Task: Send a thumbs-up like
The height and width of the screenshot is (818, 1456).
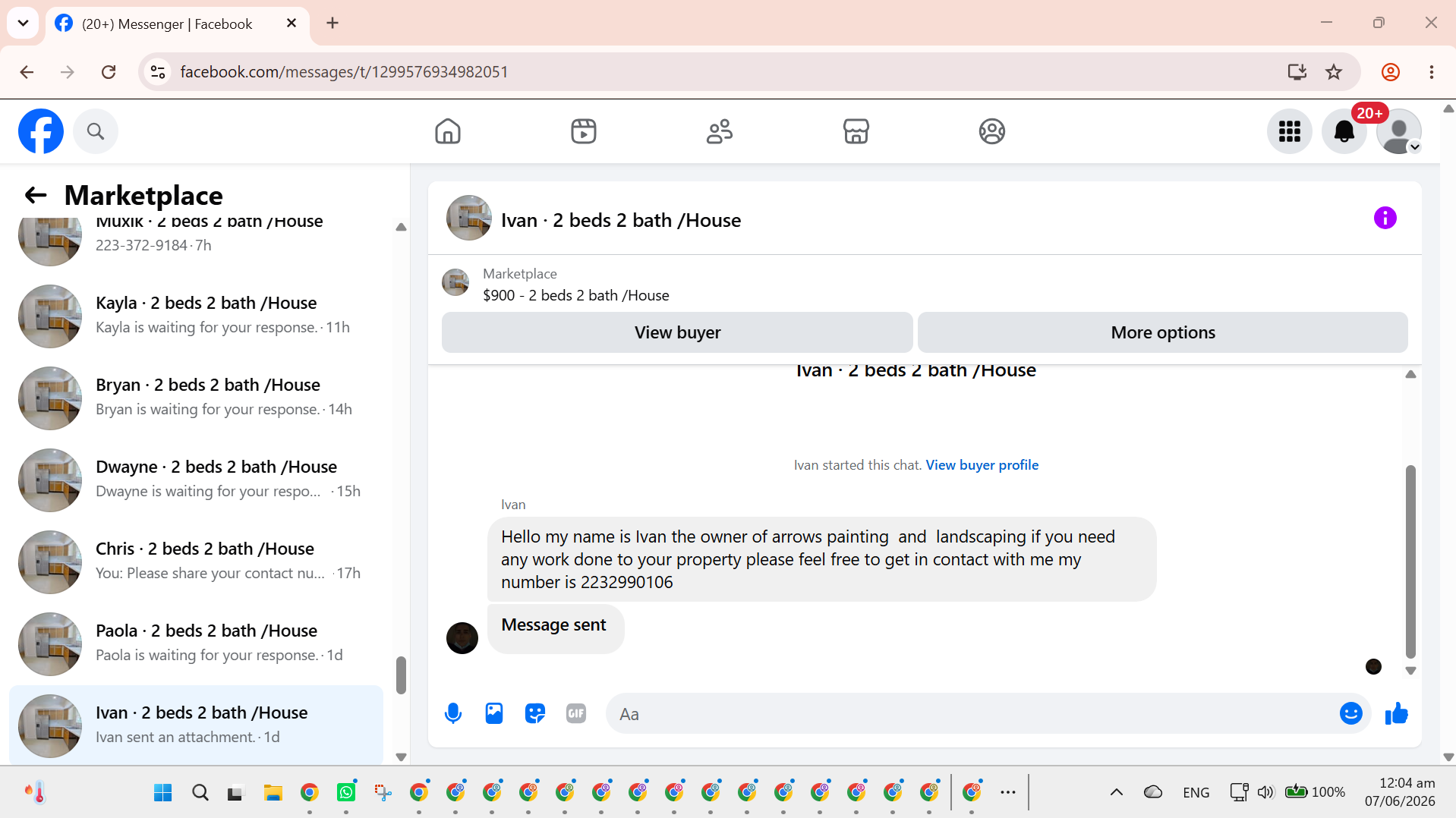Action: pyautogui.click(x=1397, y=713)
